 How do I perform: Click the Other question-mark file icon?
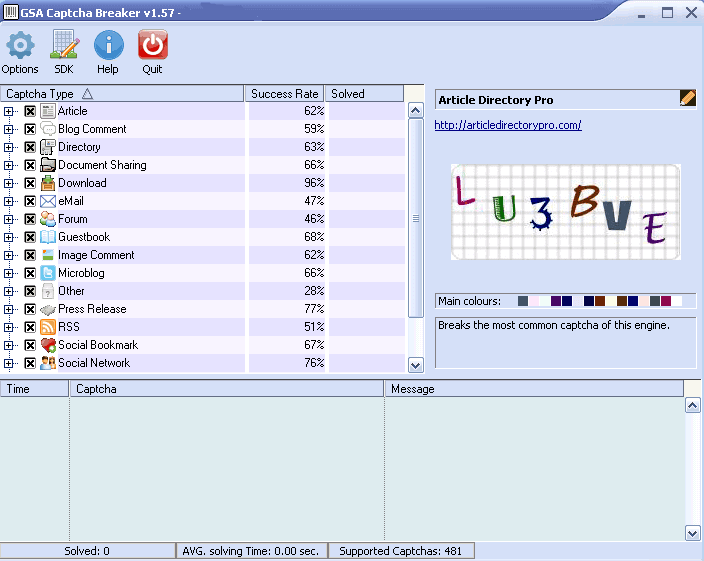point(48,291)
